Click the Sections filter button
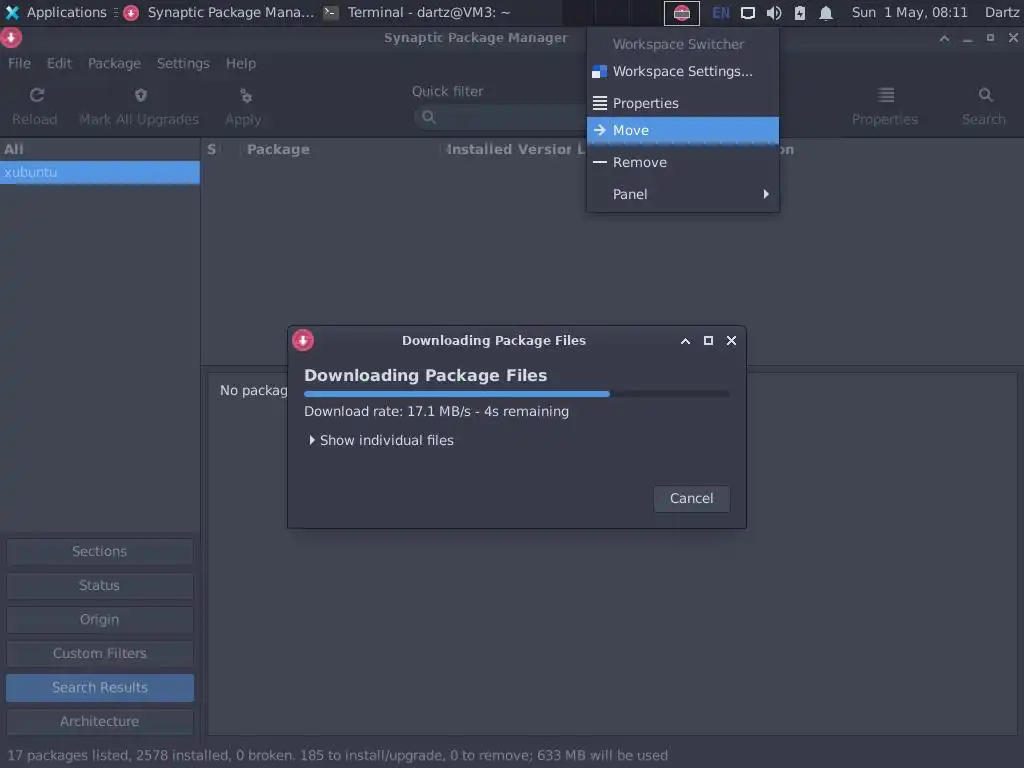Viewport: 1024px width, 768px height. click(99, 551)
